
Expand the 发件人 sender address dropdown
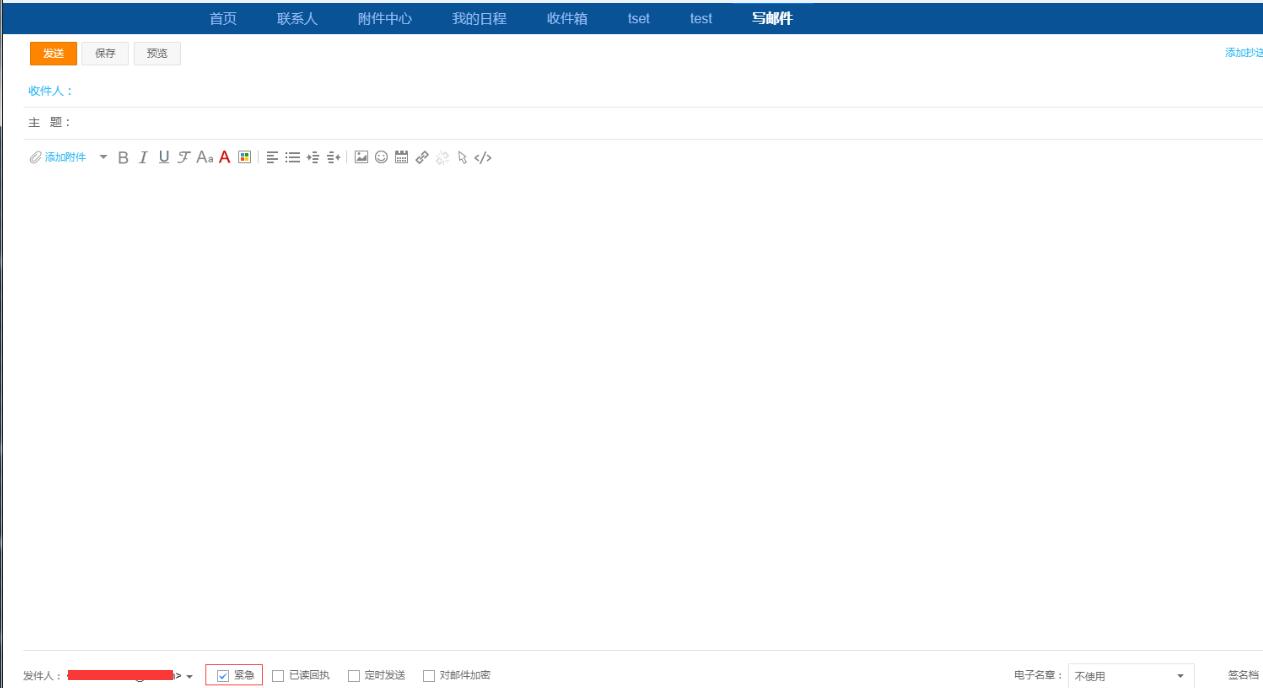(x=189, y=677)
